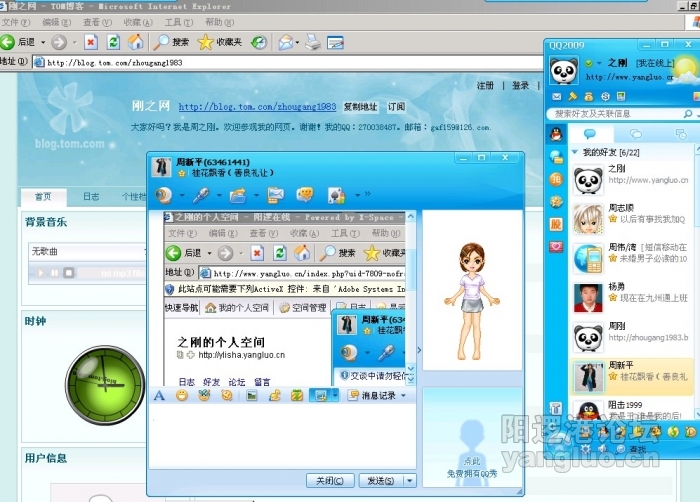Open the smiley emoticon picker
The width and height of the screenshot is (700, 502).
coord(182,395)
